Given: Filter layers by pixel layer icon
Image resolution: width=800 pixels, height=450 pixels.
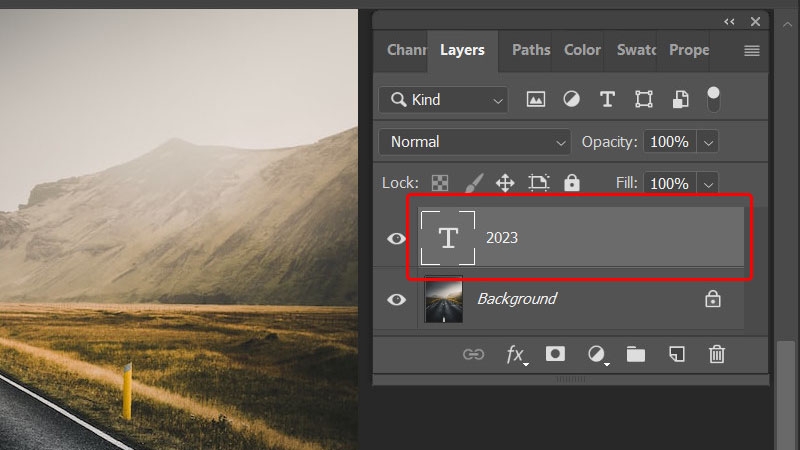Looking at the screenshot, I should coord(535,99).
